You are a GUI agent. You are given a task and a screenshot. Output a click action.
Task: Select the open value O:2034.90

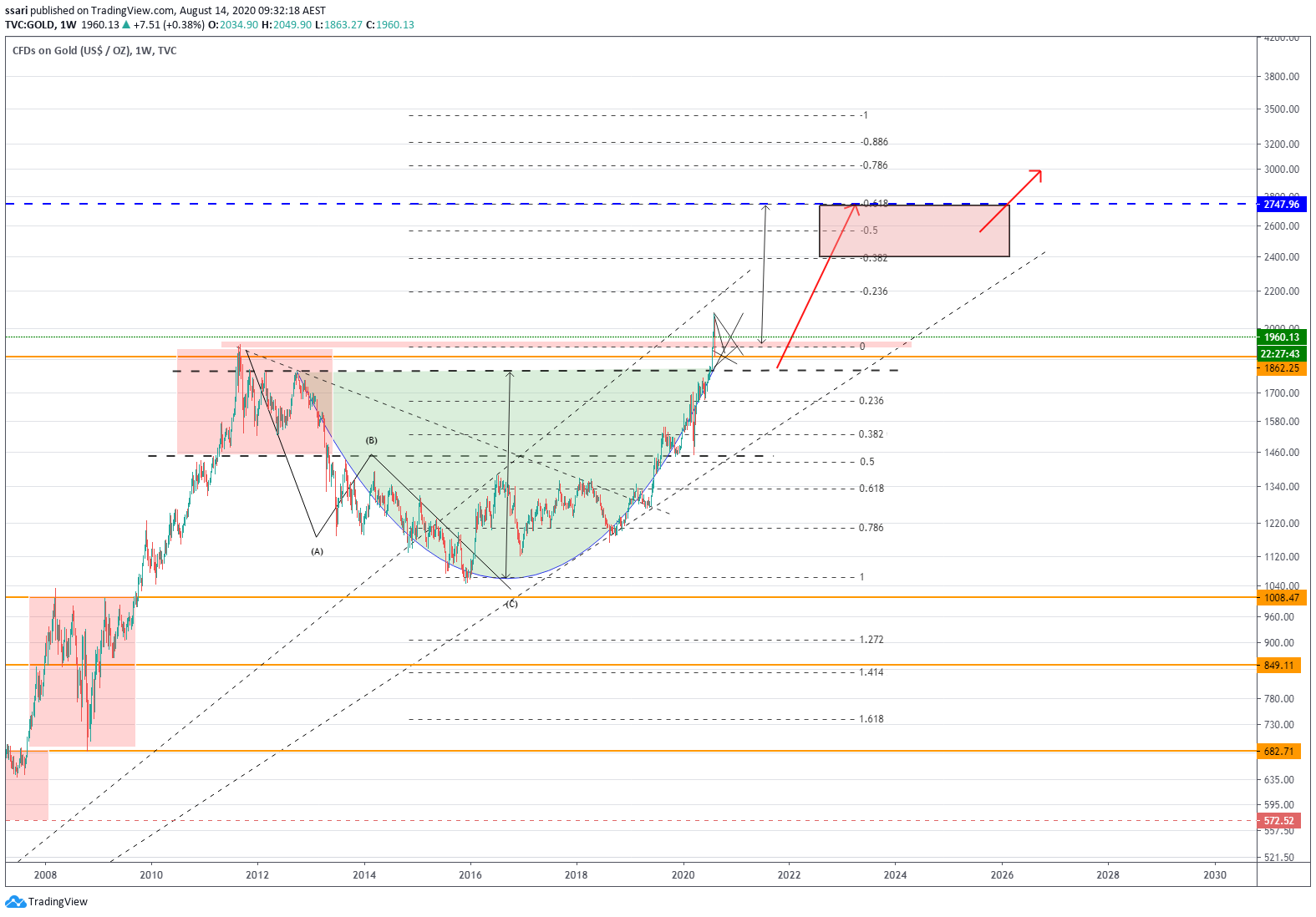(233, 25)
